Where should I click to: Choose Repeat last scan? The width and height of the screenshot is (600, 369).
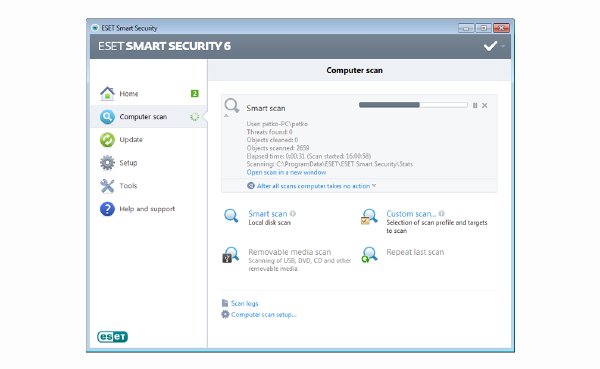(415, 252)
